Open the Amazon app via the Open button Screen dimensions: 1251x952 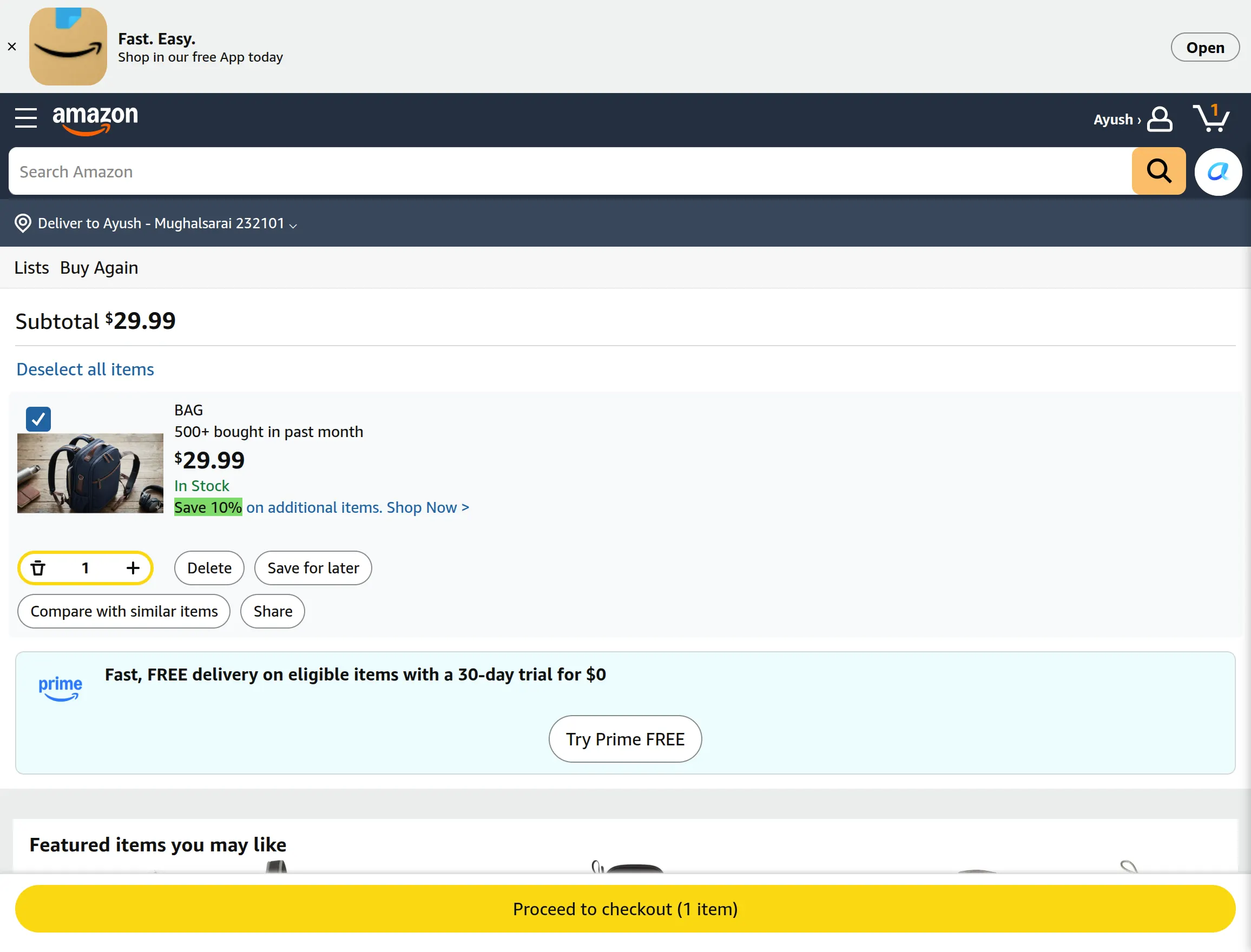tap(1204, 48)
